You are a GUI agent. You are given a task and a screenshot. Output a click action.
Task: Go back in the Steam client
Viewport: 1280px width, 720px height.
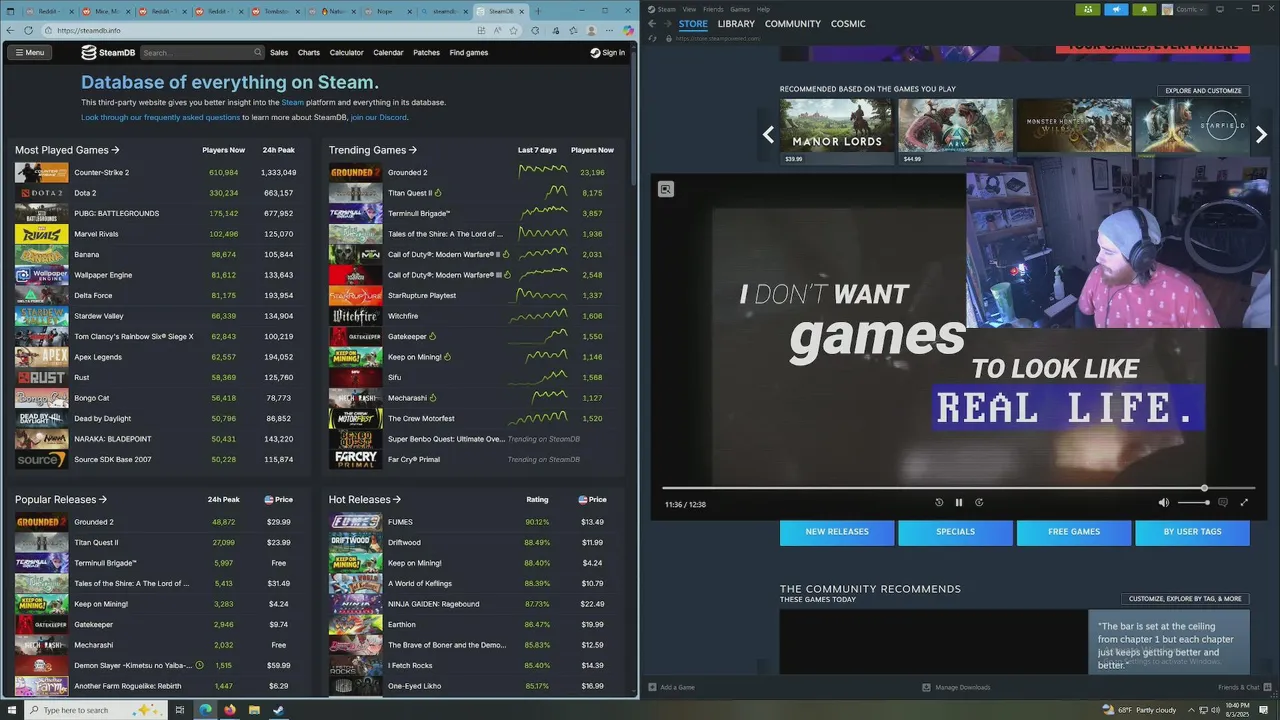tap(652, 24)
